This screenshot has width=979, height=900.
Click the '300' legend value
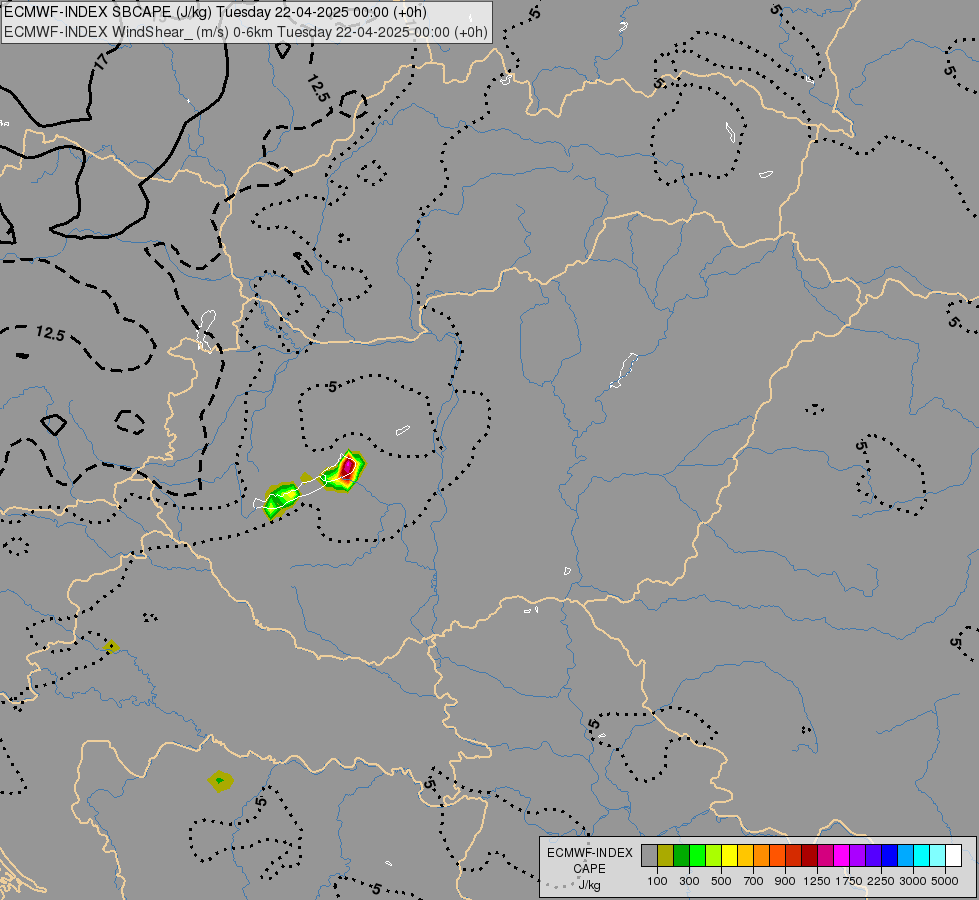689,881
